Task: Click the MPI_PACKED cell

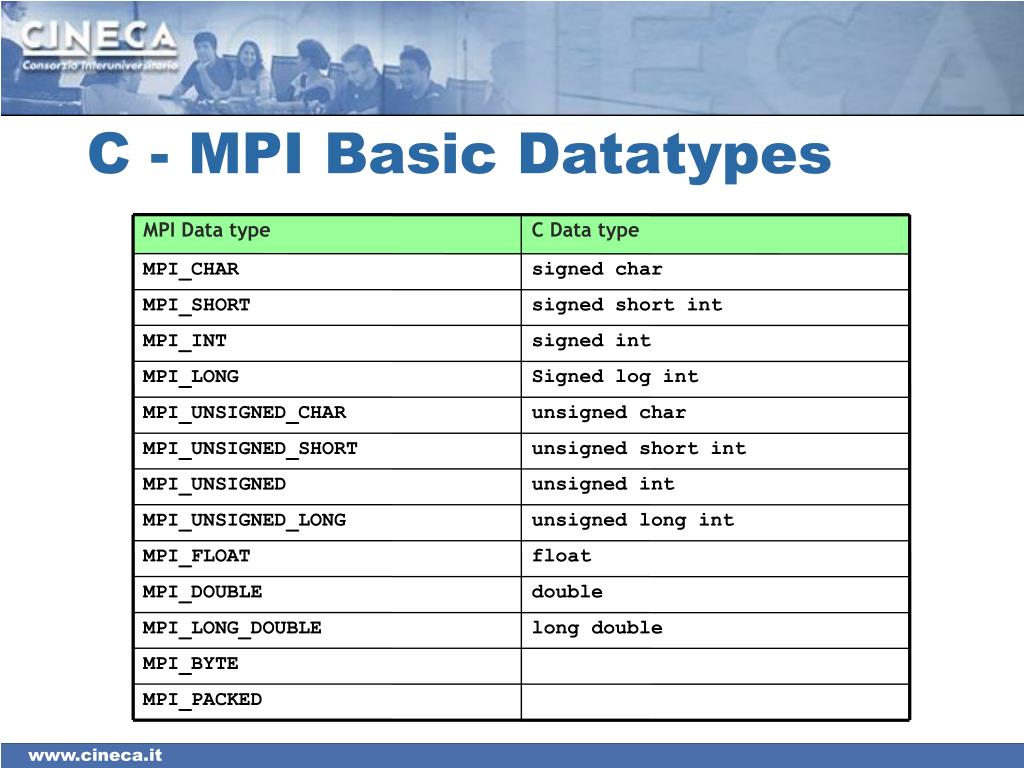Action: [327, 703]
